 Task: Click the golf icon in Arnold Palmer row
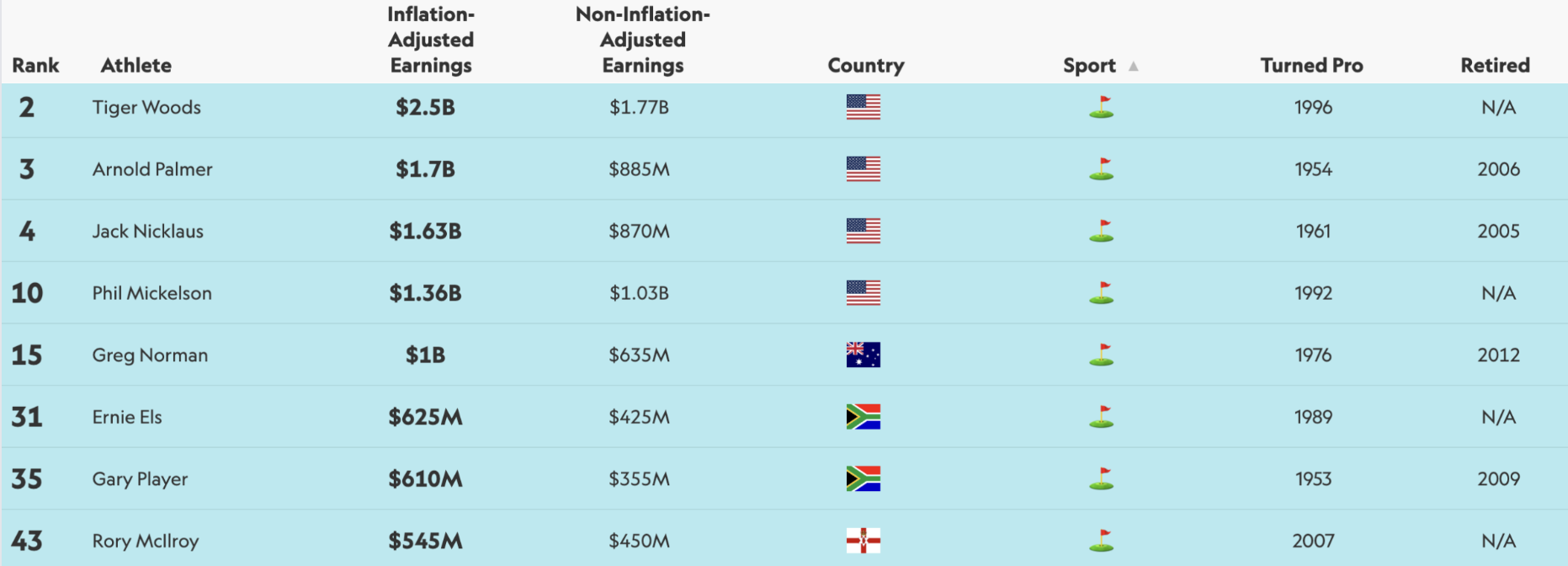[x=1101, y=169]
